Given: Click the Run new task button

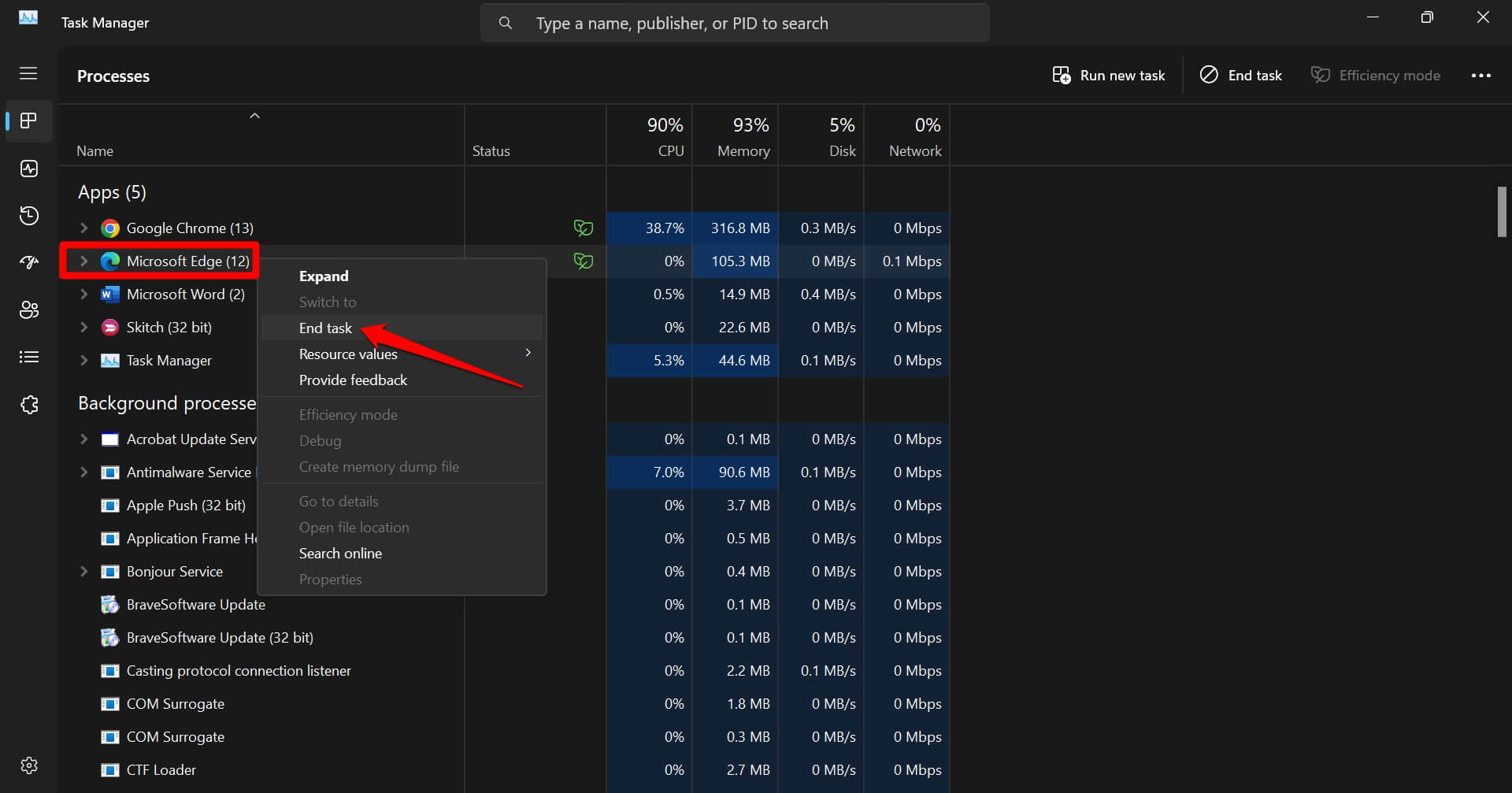Looking at the screenshot, I should [x=1109, y=76].
